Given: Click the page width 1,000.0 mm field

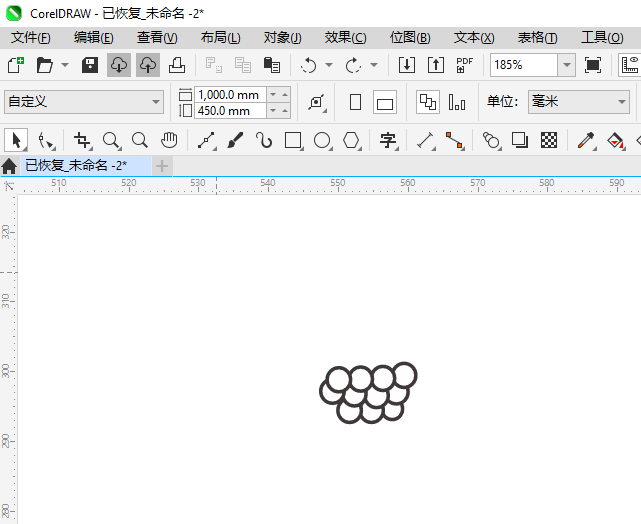Looking at the screenshot, I should [230, 95].
